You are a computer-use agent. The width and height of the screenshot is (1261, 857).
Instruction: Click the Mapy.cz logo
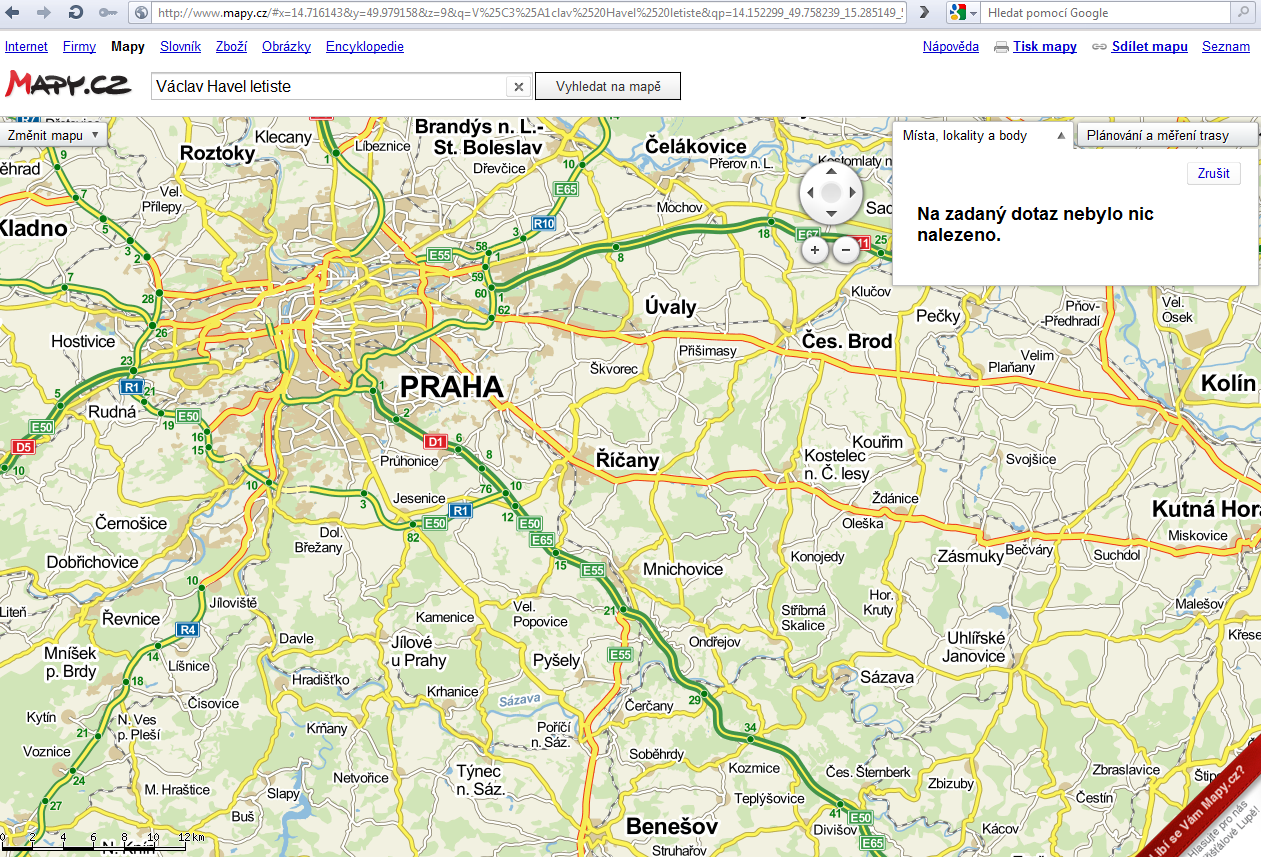coord(68,84)
